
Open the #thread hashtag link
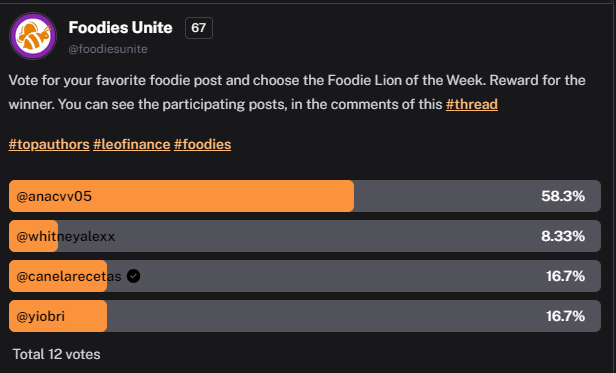click(472, 105)
